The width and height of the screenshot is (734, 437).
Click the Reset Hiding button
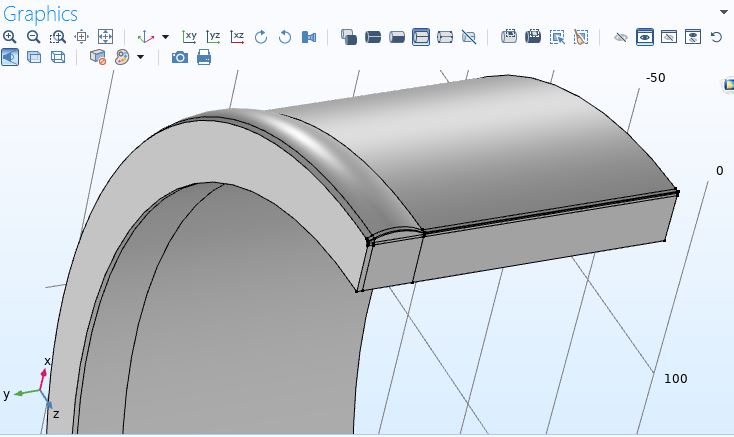click(x=716, y=37)
